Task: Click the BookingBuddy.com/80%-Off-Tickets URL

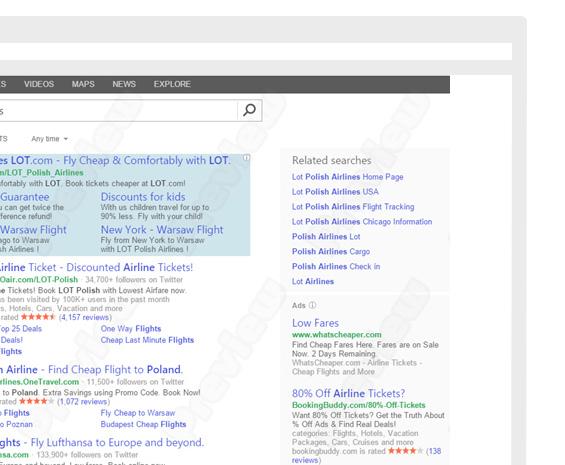Action: [x=359, y=405]
